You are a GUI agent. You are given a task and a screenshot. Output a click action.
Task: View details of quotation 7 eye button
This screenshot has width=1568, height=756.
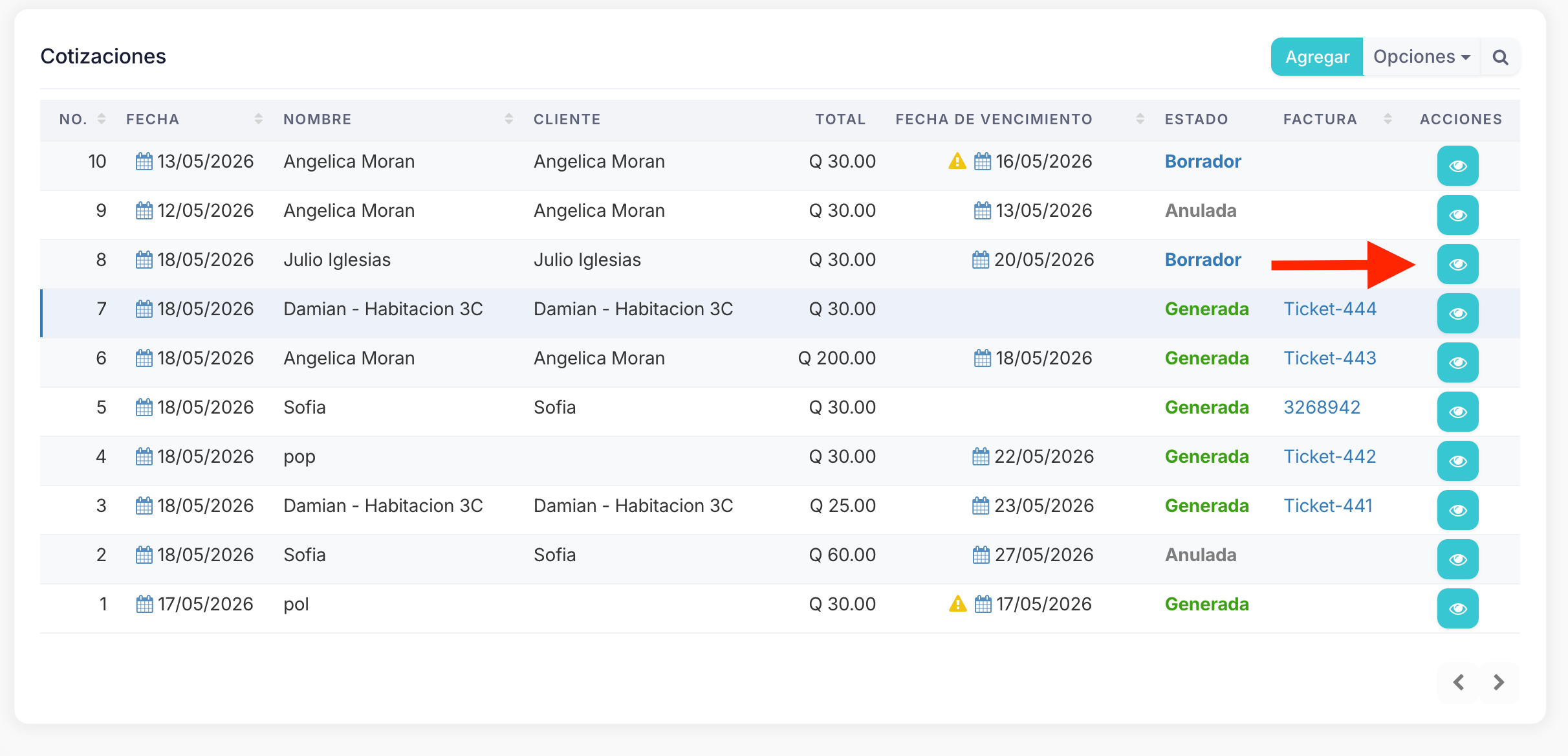click(1457, 313)
